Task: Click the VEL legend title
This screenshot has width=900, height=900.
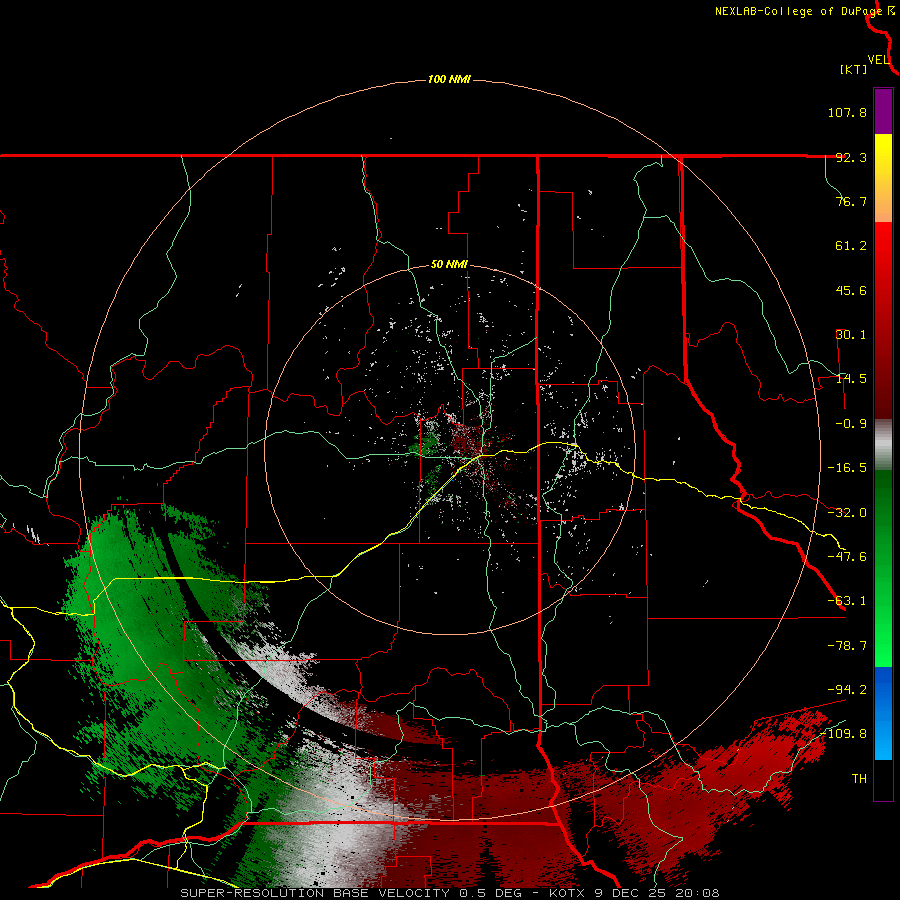Action: (879, 60)
